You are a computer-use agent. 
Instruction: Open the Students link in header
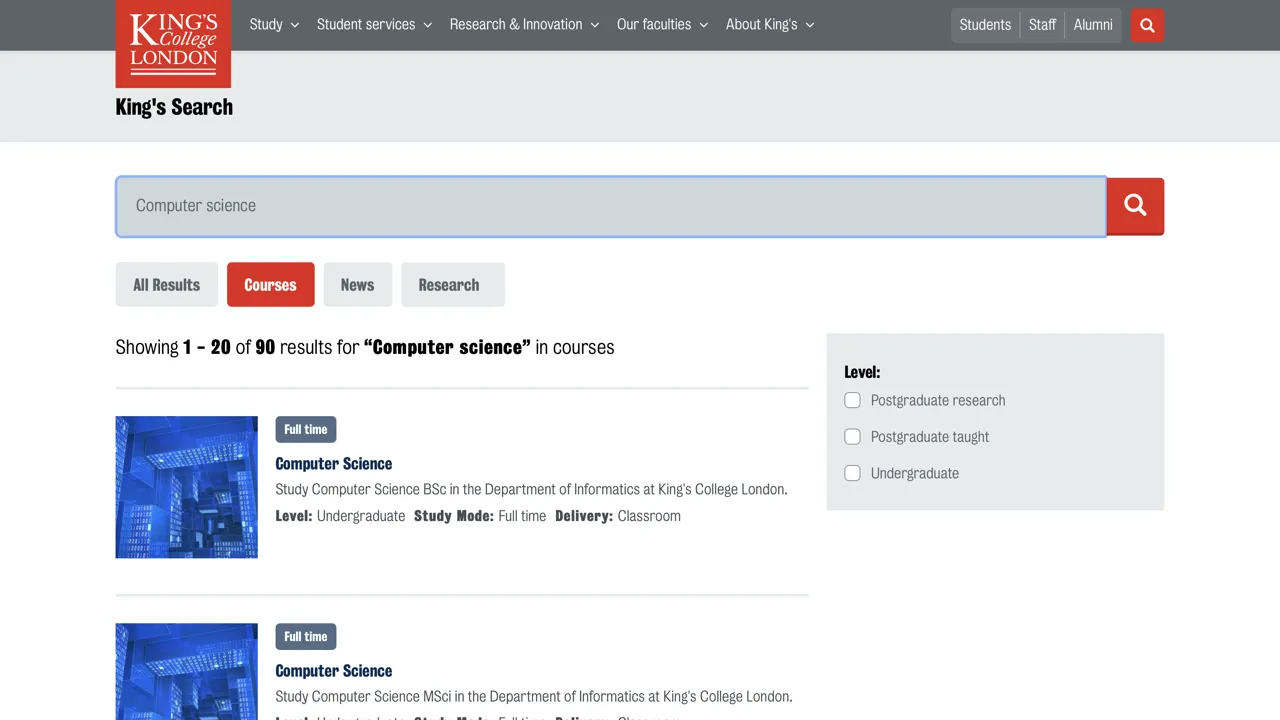click(985, 25)
